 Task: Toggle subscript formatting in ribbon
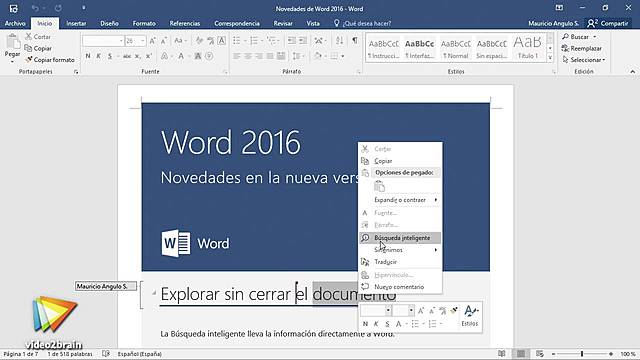point(138,56)
